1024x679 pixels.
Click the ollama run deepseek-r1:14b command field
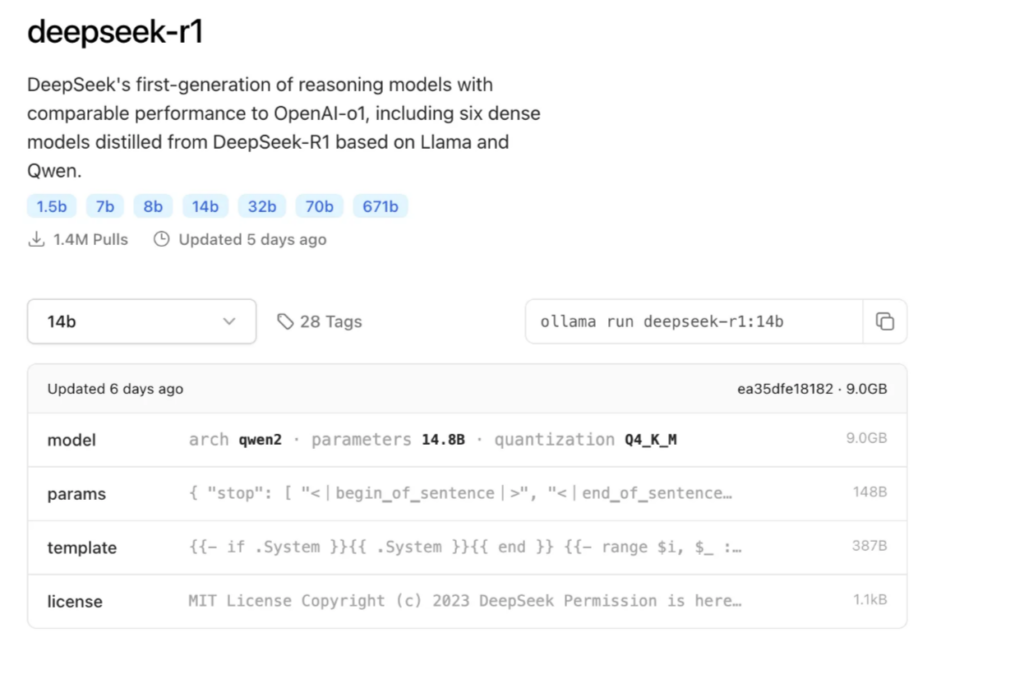pyautogui.click(x=694, y=321)
